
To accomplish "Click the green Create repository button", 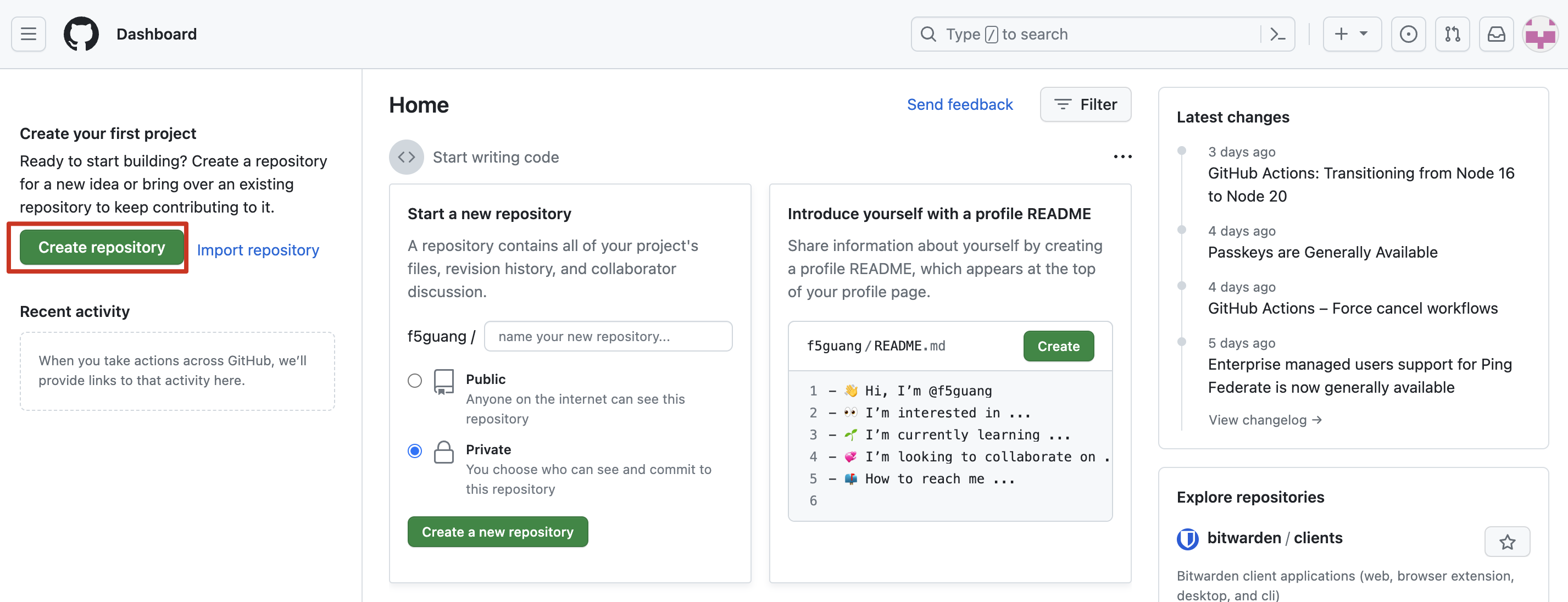I will 102,247.
